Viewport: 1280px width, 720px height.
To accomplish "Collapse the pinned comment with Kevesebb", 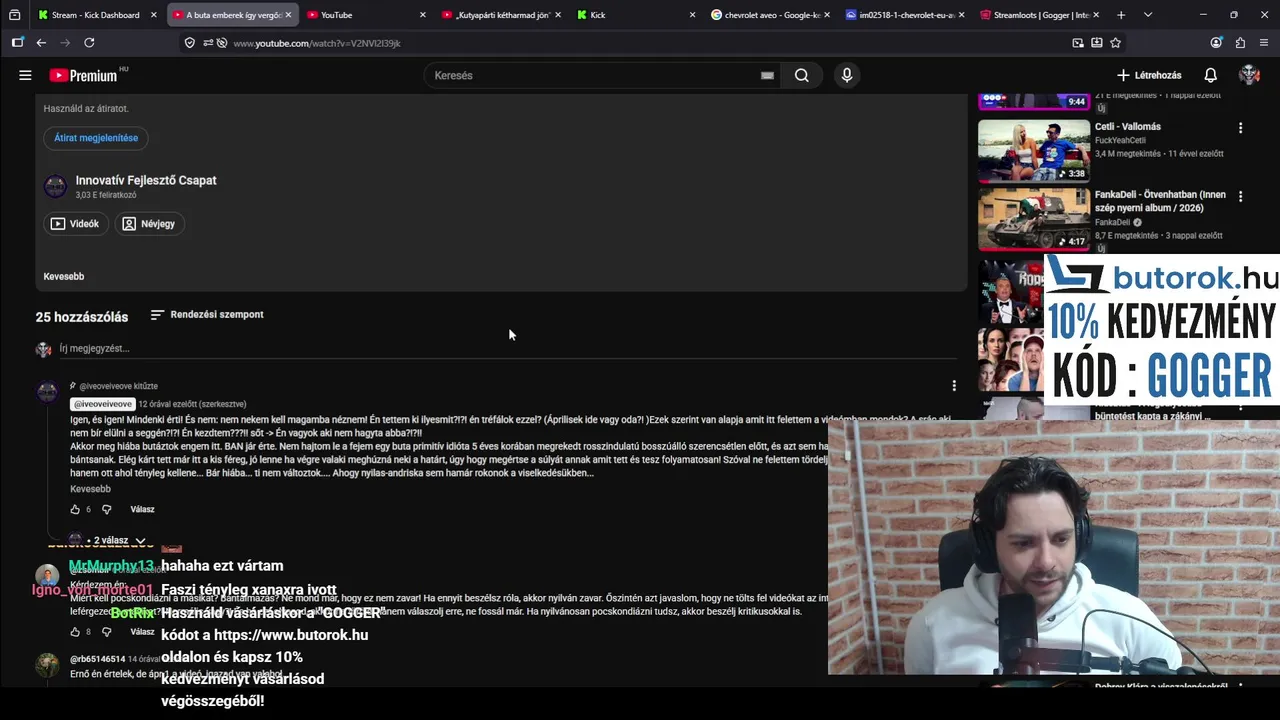I will pyautogui.click(x=90, y=489).
